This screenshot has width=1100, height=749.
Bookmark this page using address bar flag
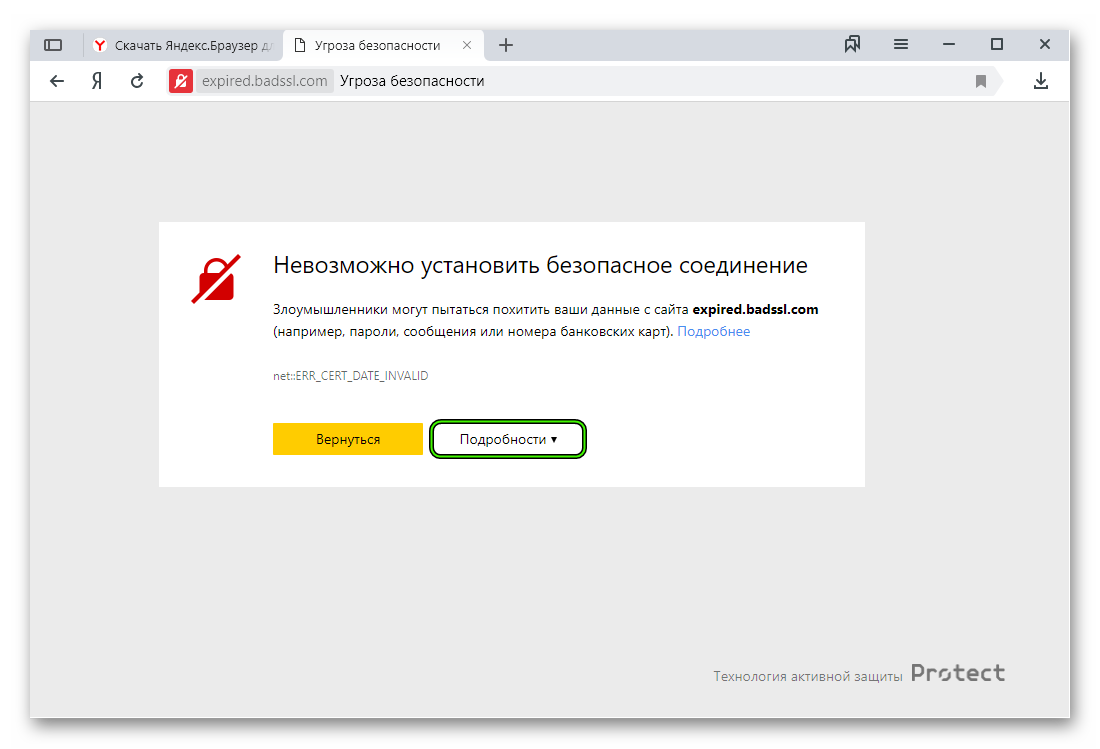(981, 81)
